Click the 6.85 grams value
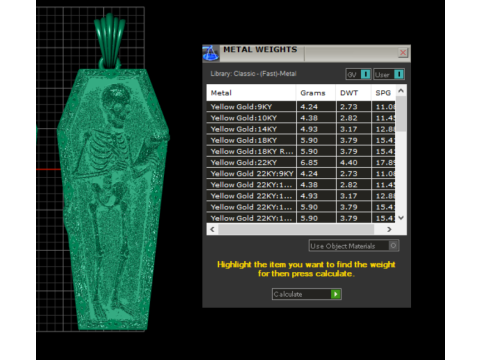Screen dimensions: 480x360 [309, 163]
